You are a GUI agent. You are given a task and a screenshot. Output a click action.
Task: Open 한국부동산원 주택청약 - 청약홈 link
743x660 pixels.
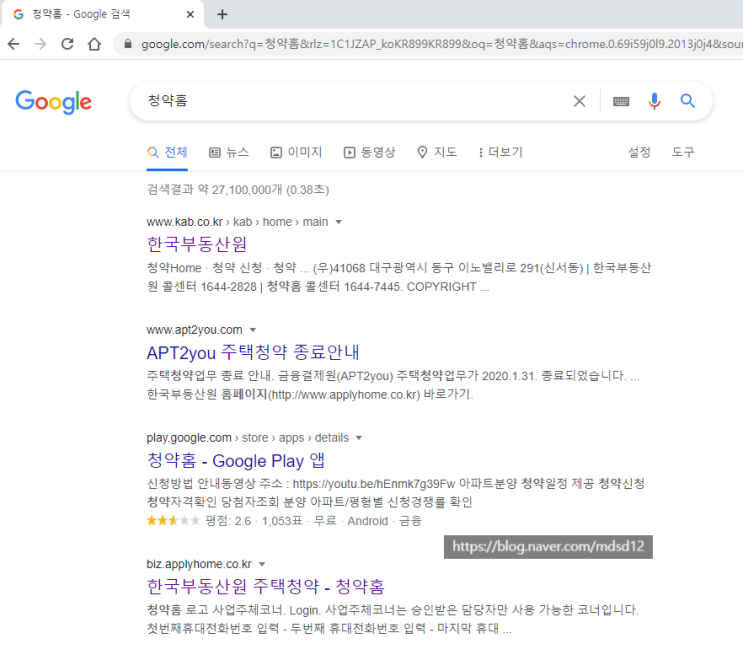click(x=266, y=587)
